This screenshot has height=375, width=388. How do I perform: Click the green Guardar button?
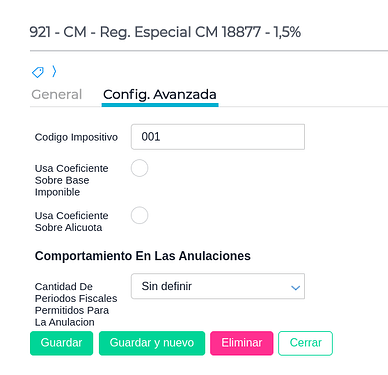(61, 343)
